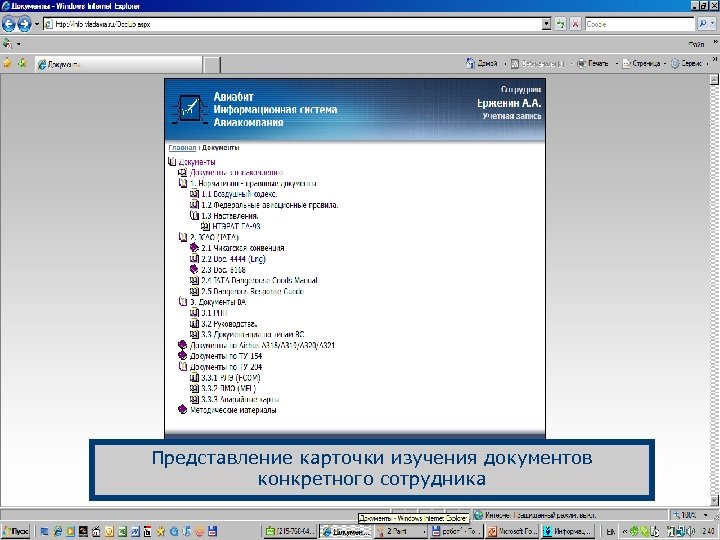
Task: Click purple book icon of Документы по ТУ 154
Action: tap(183, 356)
